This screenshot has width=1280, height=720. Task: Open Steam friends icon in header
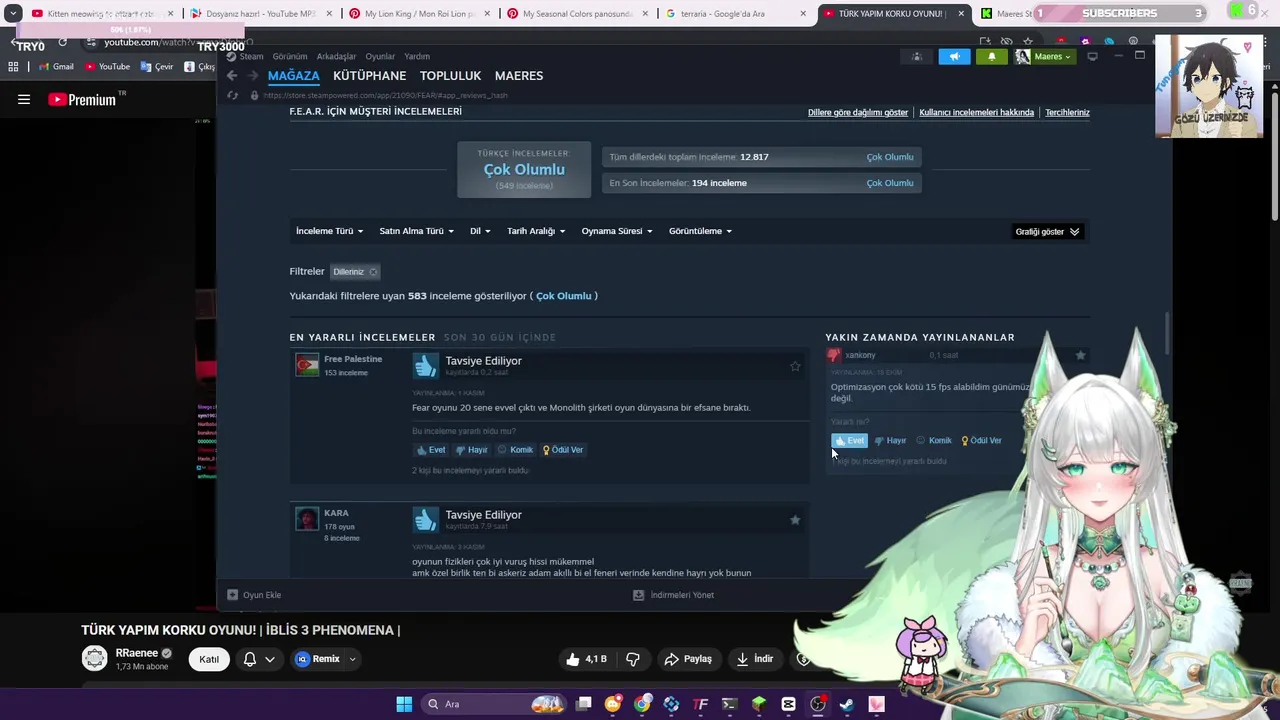pyautogui.click(x=917, y=56)
